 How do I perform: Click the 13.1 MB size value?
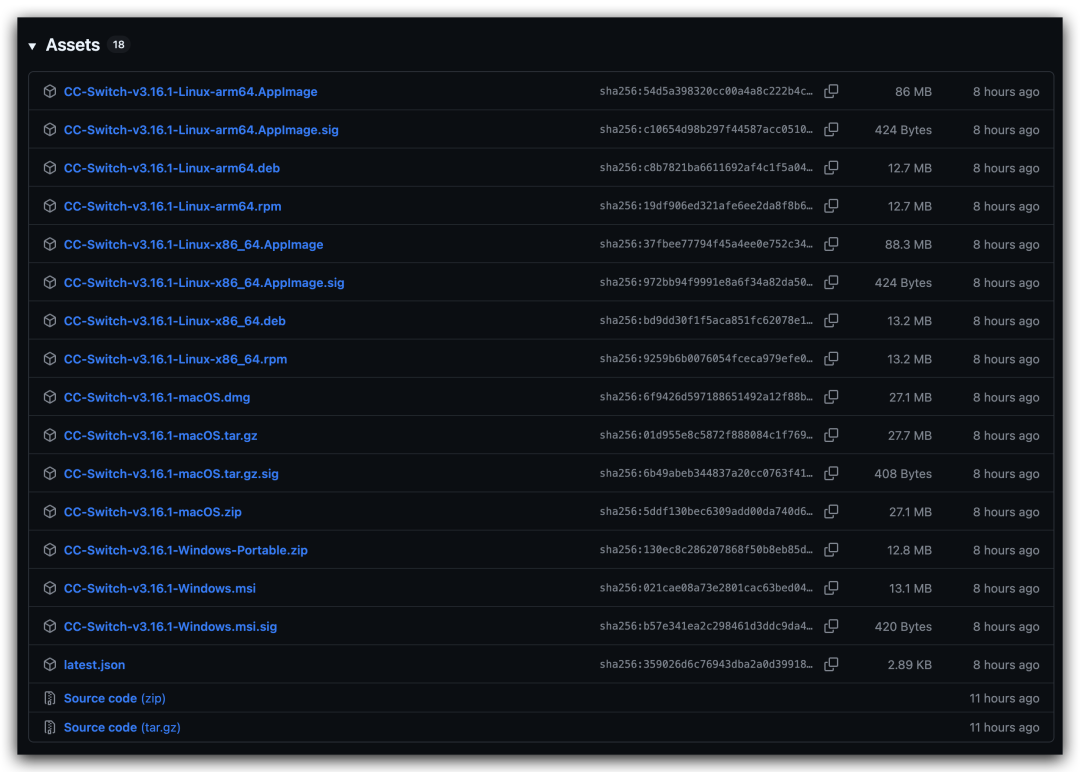(x=911, y=588)
